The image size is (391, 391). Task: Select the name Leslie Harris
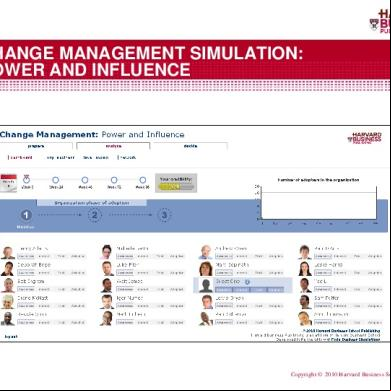(328, 265)
